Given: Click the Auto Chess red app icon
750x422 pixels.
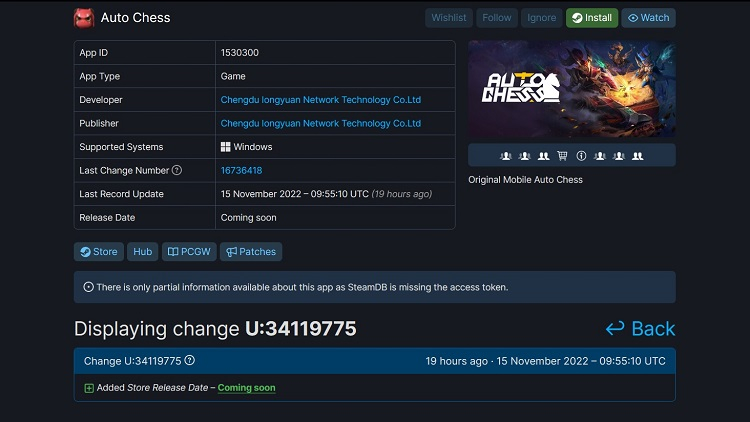Looking at the screenshot, I should tap(84, 17).
